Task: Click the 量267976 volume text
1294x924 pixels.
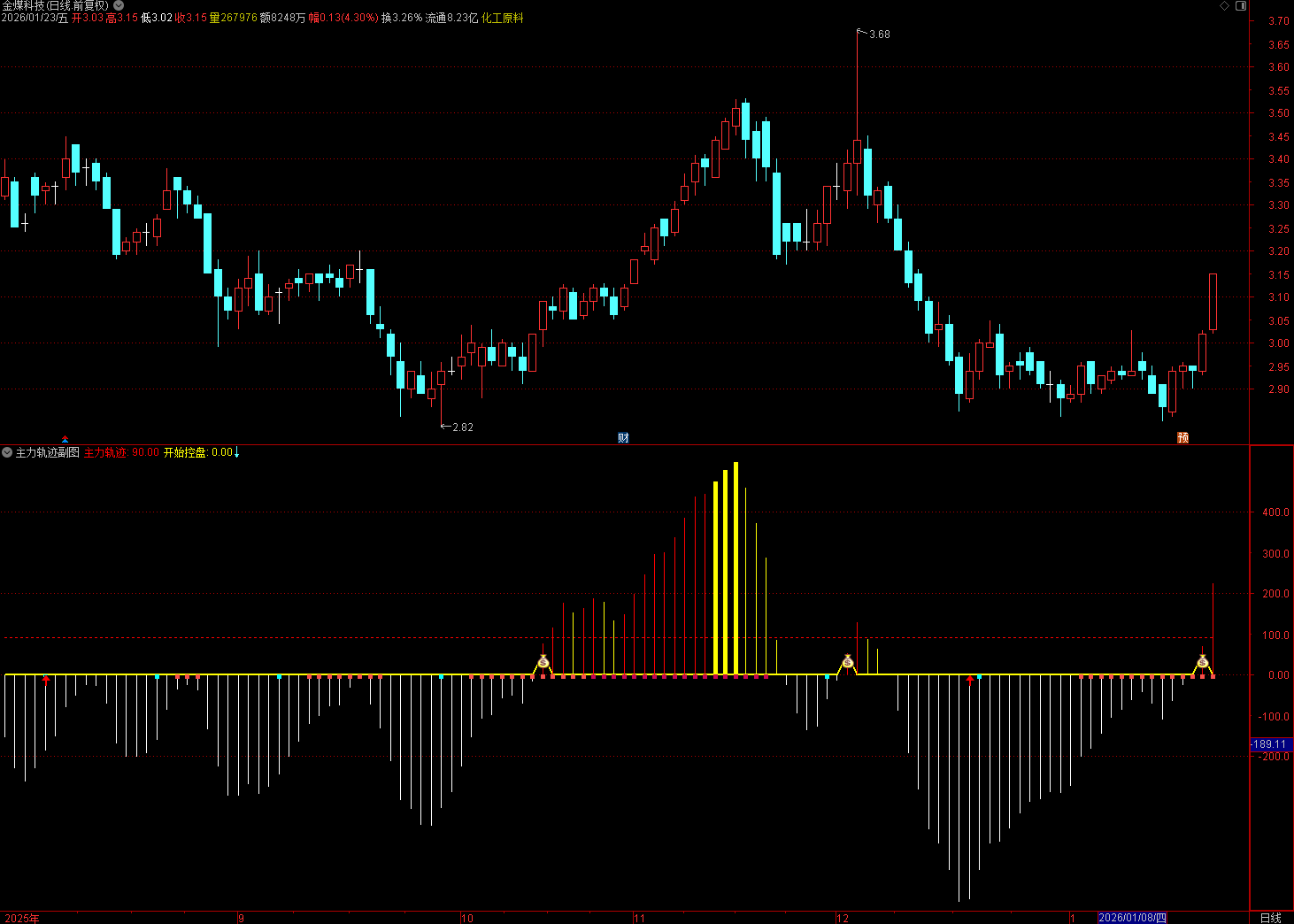Action: tap(233, 18)
